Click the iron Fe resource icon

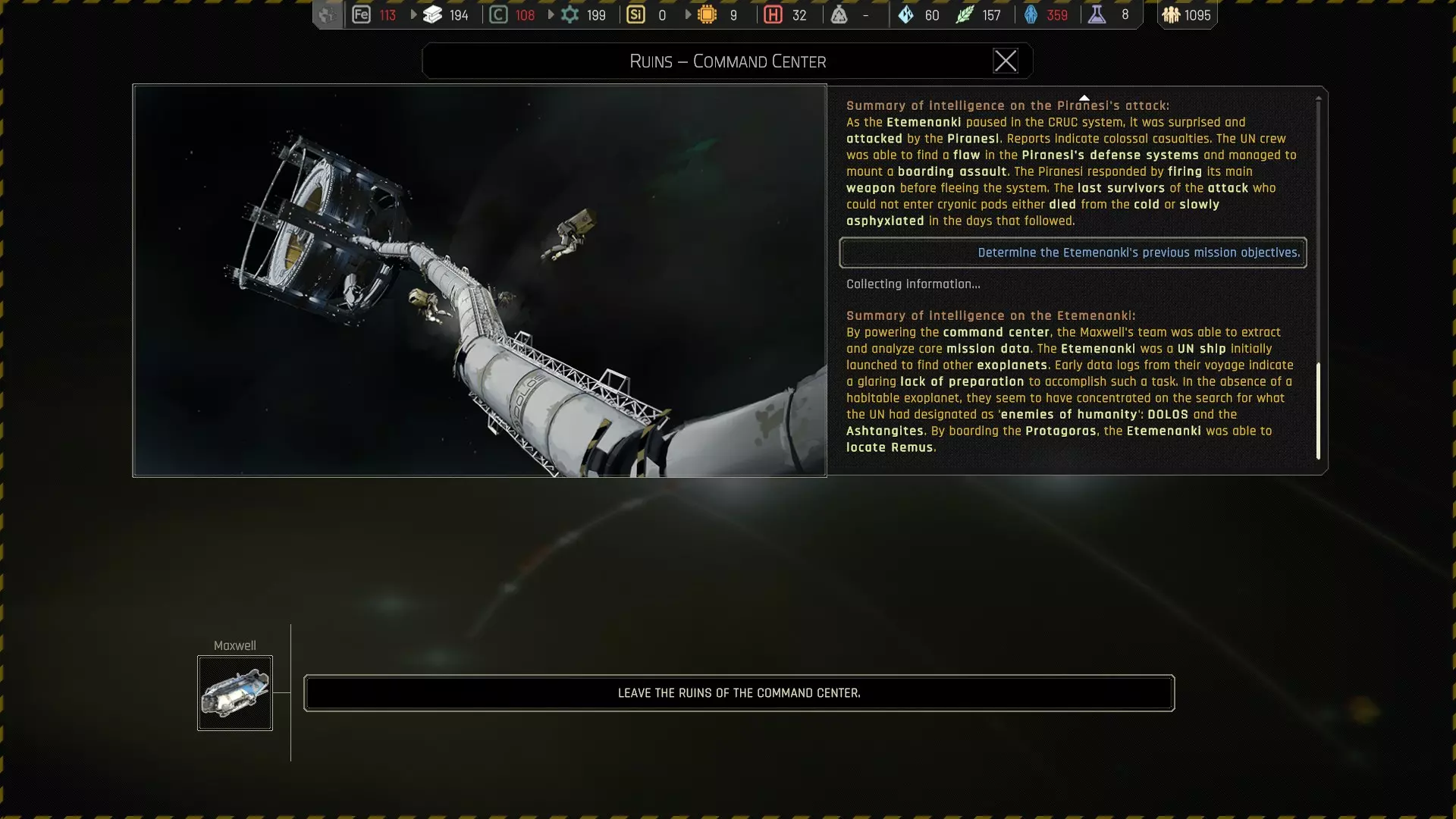tap(361, 14)
